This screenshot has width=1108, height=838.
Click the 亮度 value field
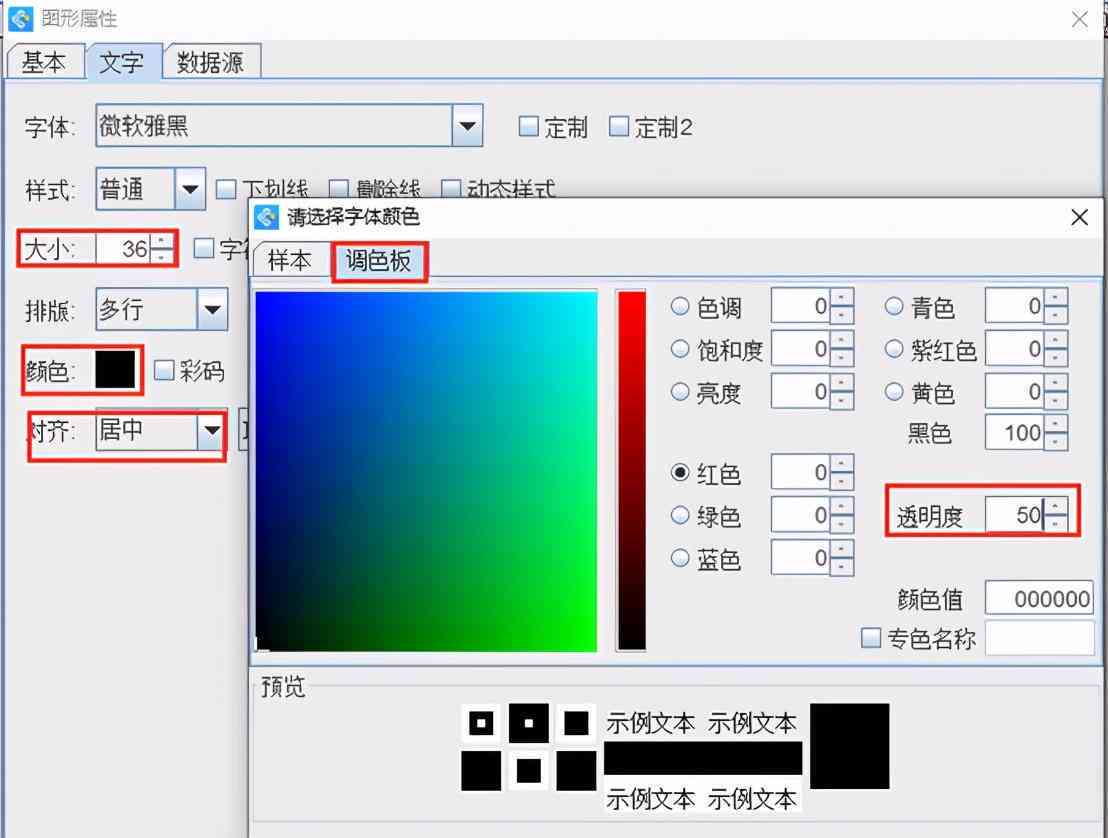[x=800, y=391]
